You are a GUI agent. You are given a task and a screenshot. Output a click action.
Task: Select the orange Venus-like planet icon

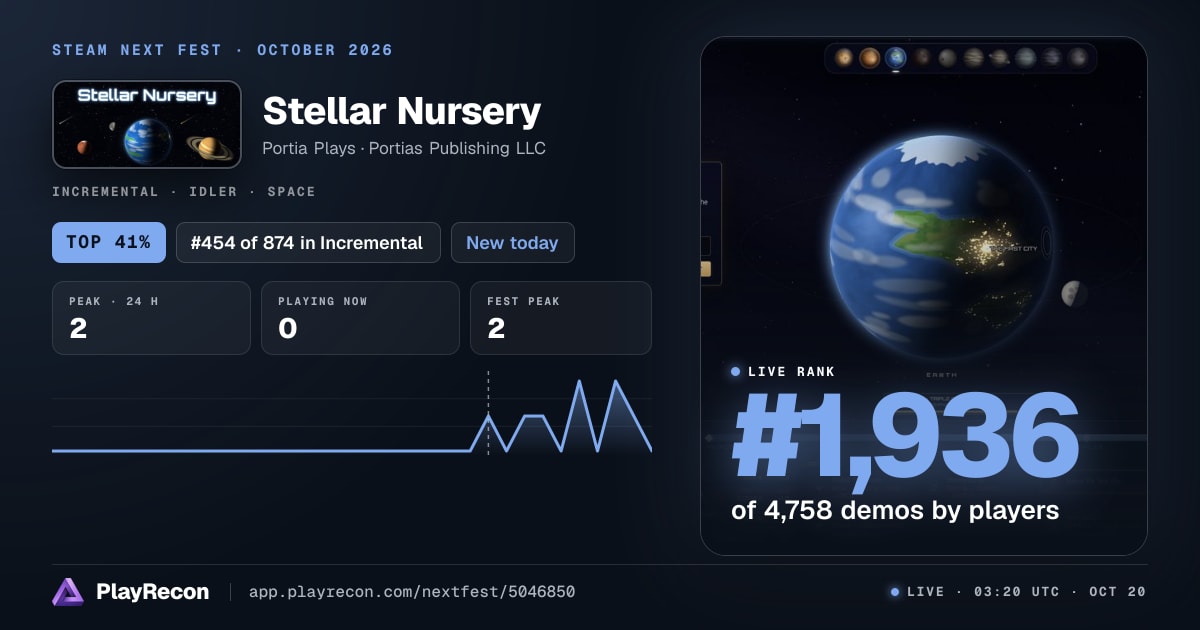coord(870,58)
